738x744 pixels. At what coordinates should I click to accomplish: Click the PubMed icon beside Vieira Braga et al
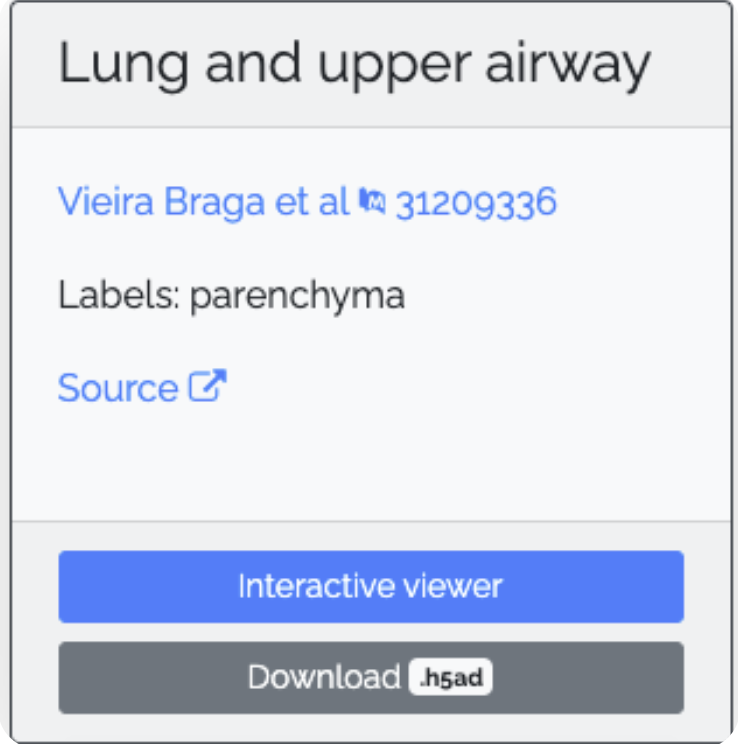point(372,201)
